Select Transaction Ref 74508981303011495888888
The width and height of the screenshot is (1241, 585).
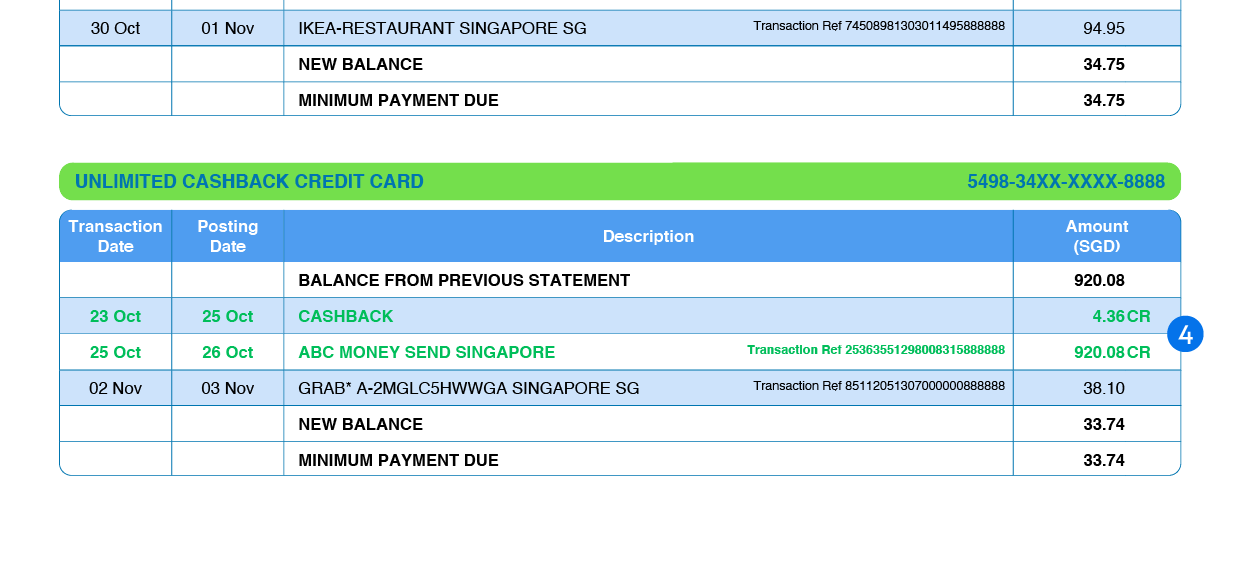click(879, 27)
